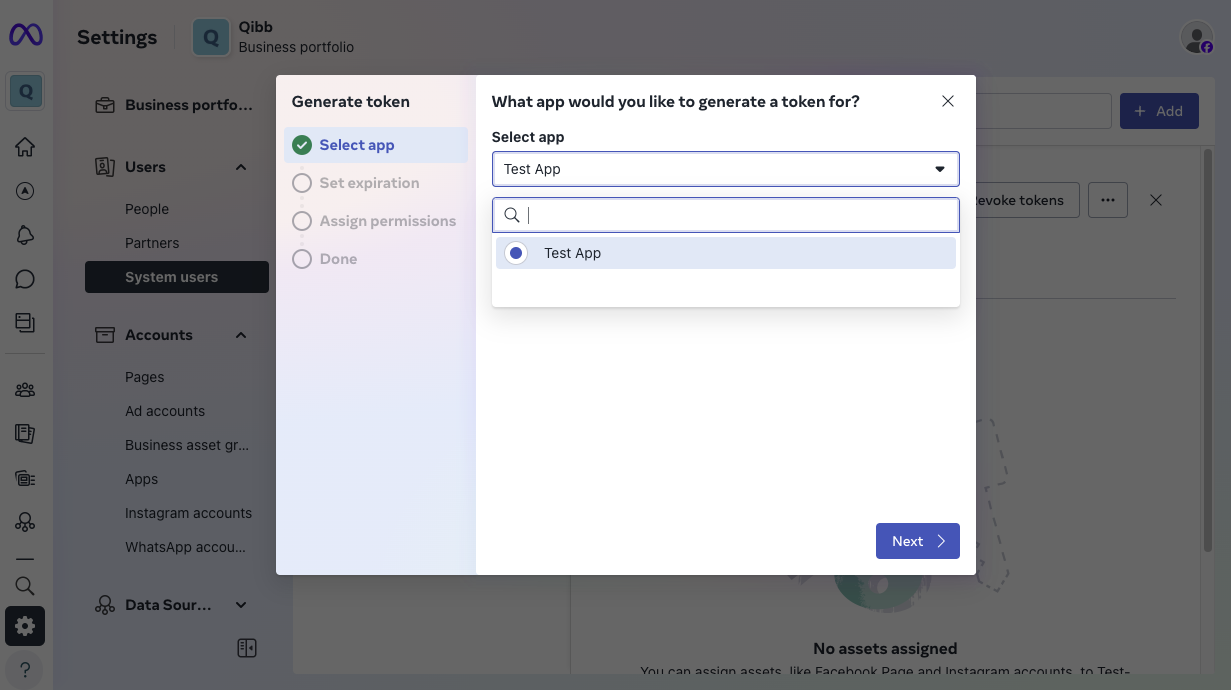
Task: Select the Test App radio button
Action: (x=515, y=253)
